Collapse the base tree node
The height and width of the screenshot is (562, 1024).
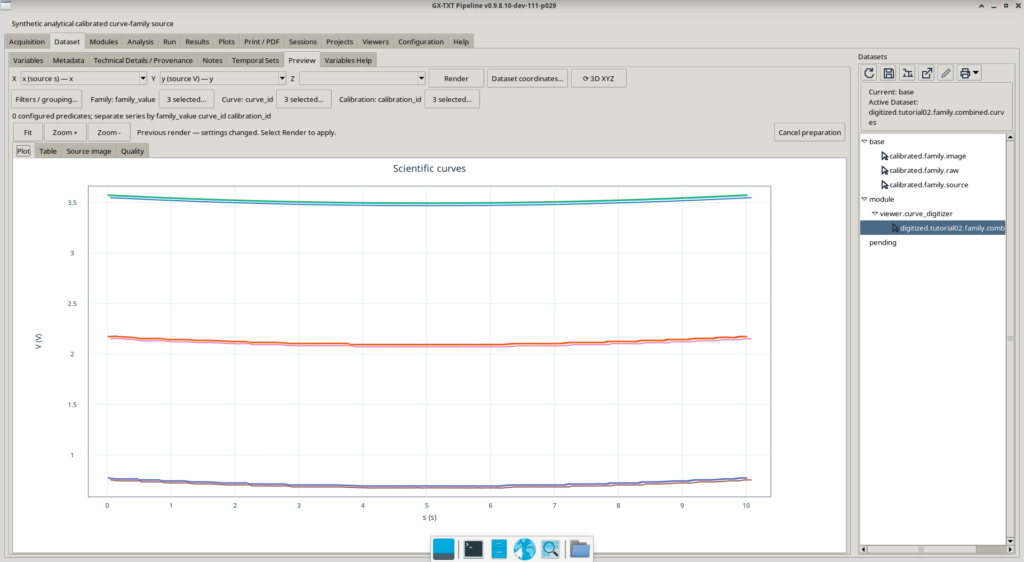(x=864, y=142)
